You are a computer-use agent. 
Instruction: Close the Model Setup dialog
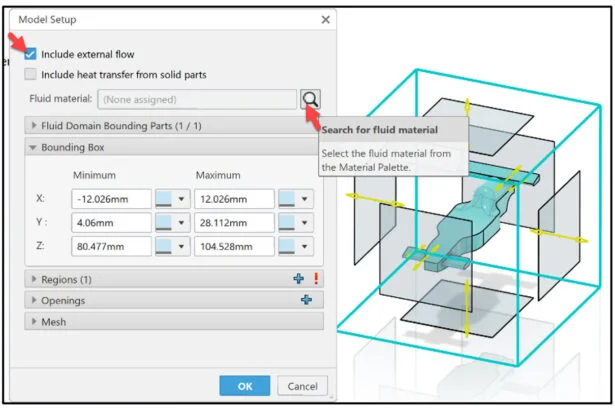(x=325, y=19)
